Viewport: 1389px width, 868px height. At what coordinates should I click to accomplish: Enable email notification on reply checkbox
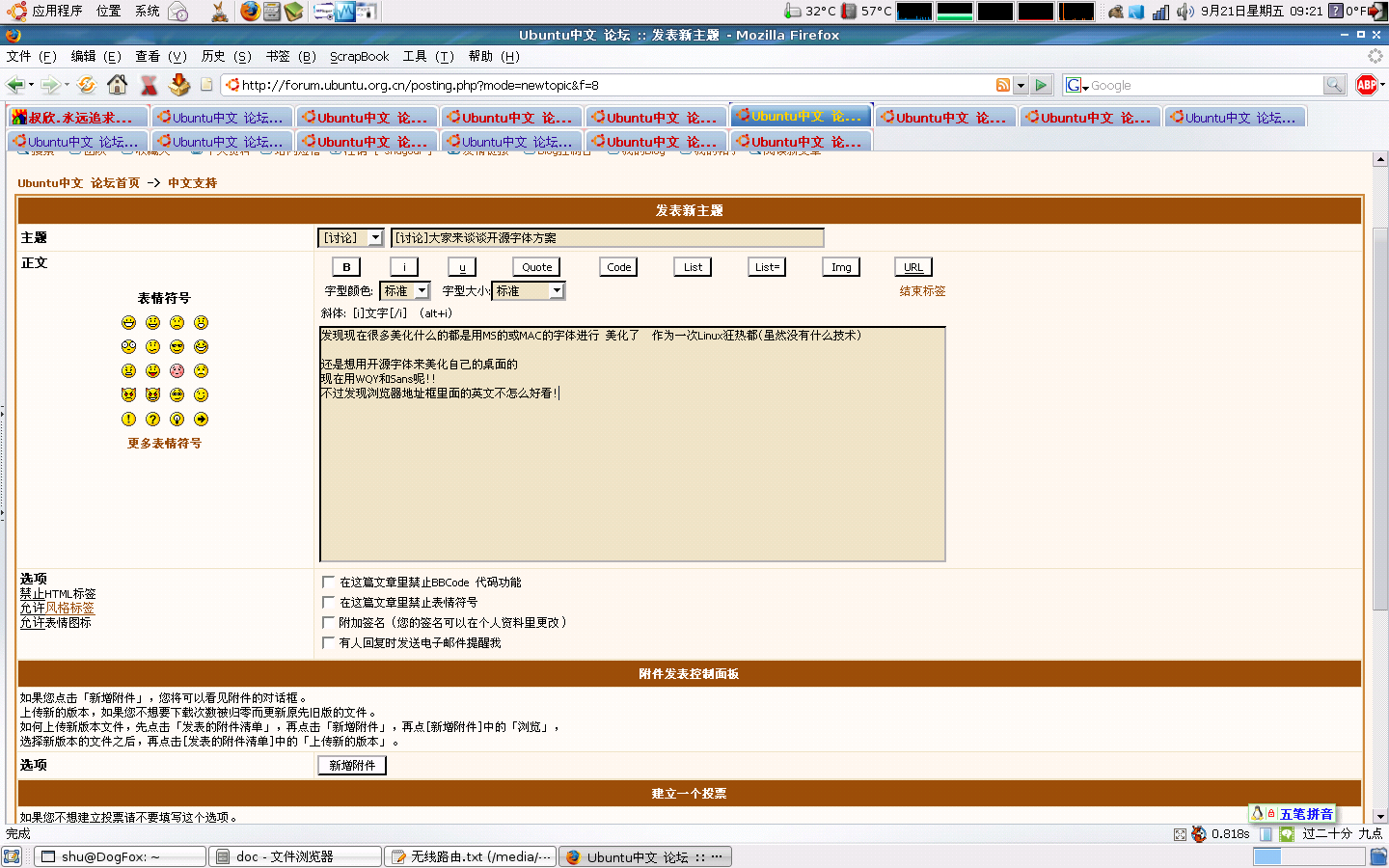[x=328, y=642]
